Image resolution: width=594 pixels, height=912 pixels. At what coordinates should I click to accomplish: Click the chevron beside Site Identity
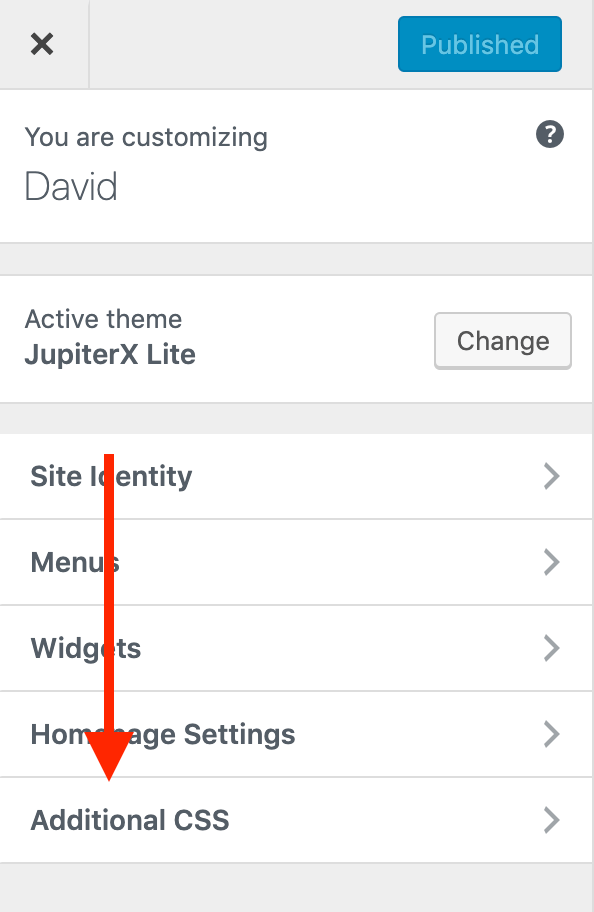[x=551, y=476]
